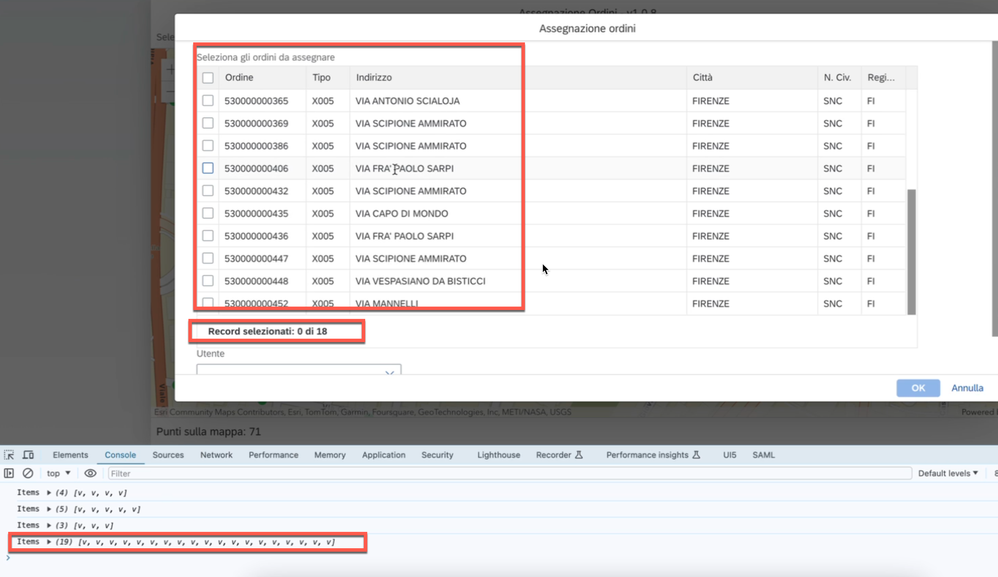Image resolution: width=998 pixels, height=577 pixels.
Task: Open Default levels dropdown
Action: coord(948,473)
